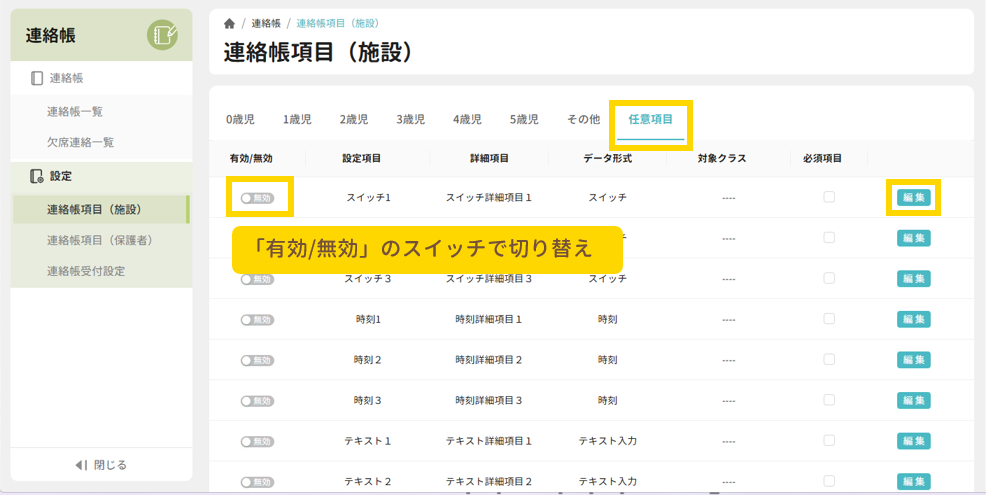Collapse sidebar with 閉じる button

point(101,465)
